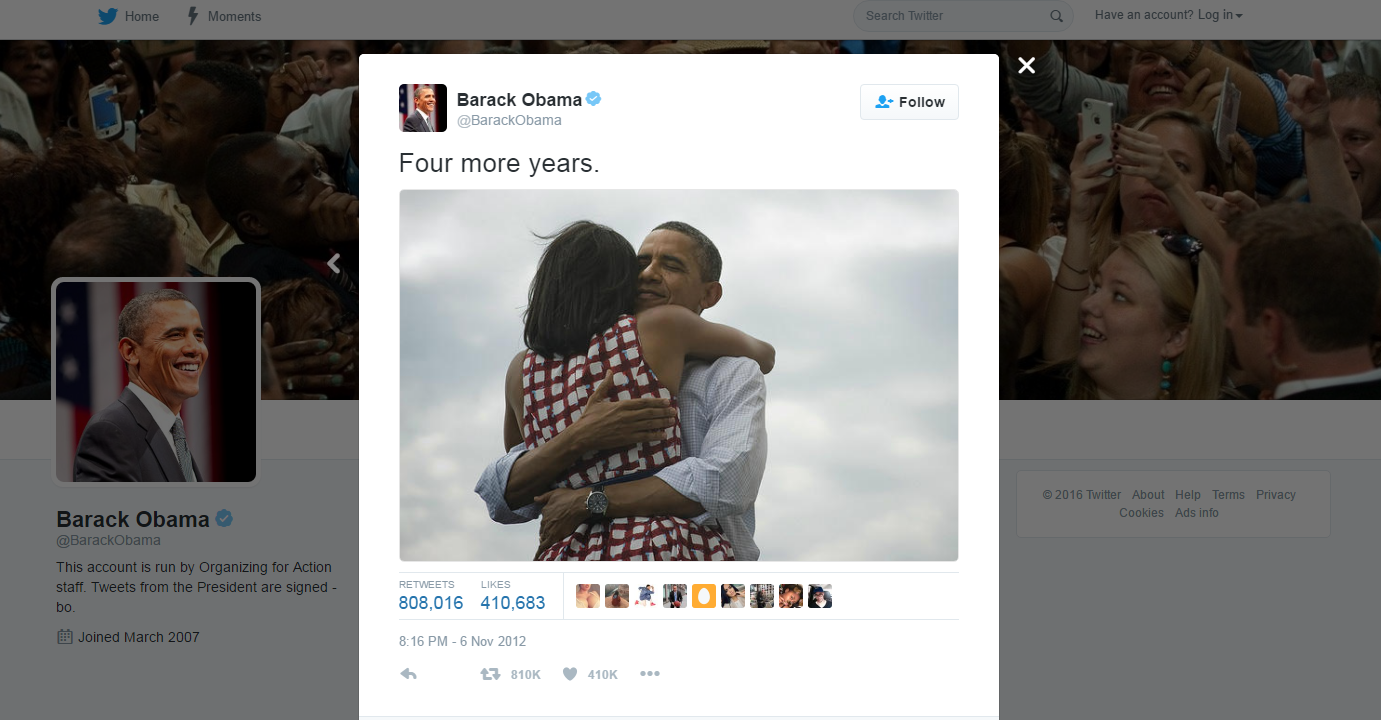Image resolution: width=1381 pixels, height=720 pixels.
Task: Open Moments via the lightning bolt icon
Action: click(x=193, y=16)
